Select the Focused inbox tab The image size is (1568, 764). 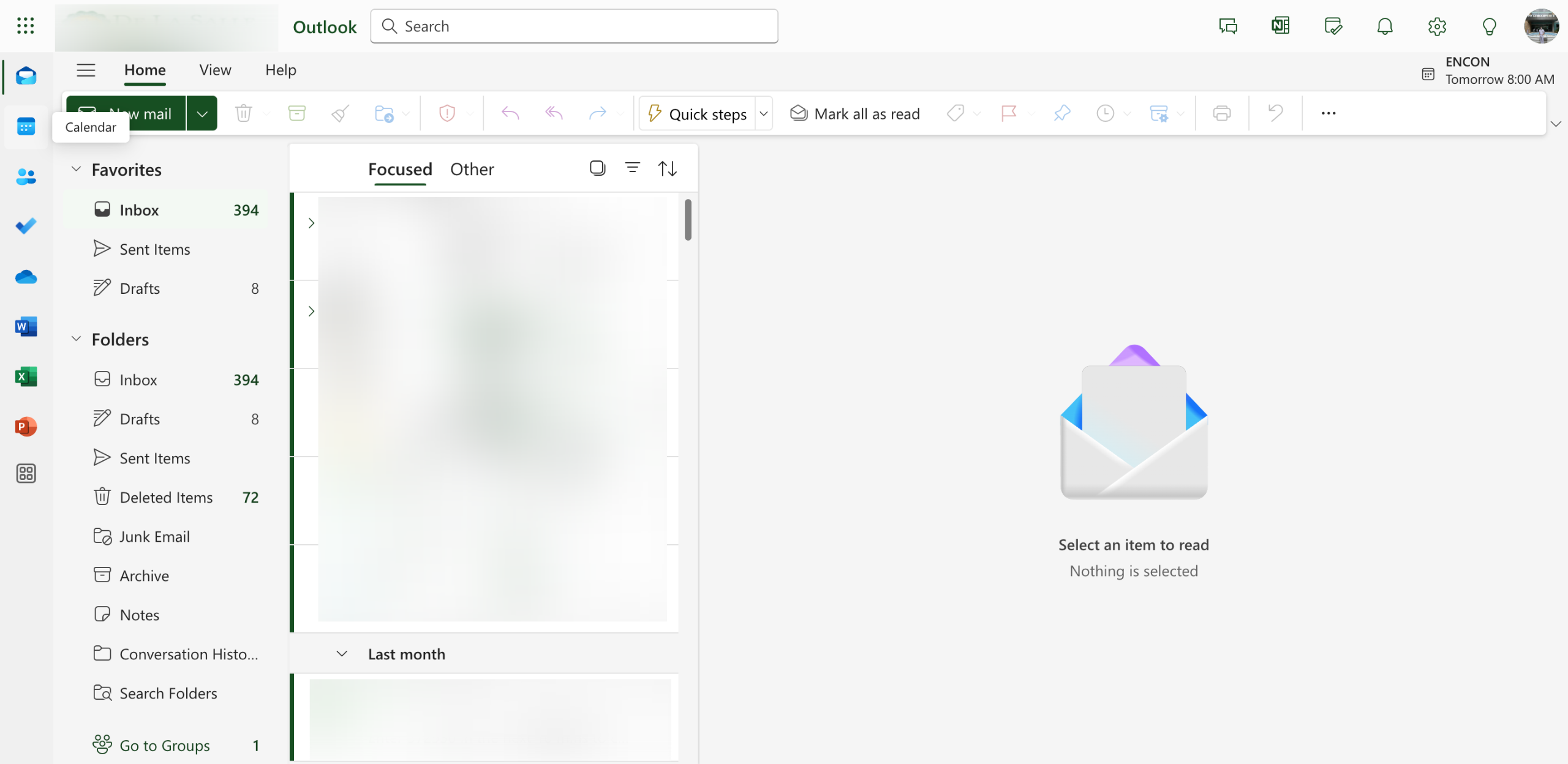(x=400, y=169)
